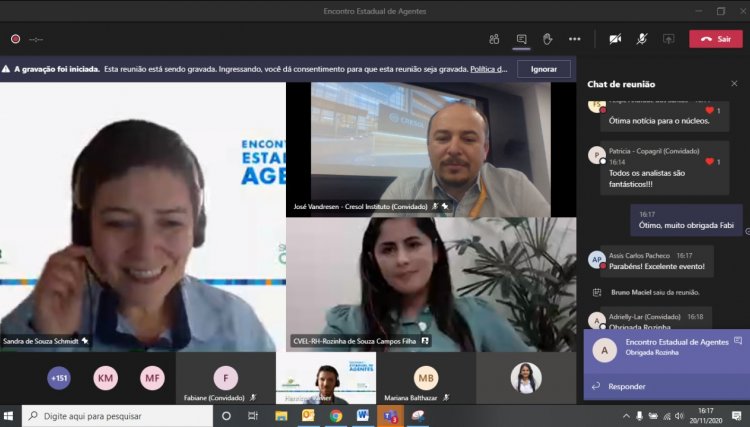
Task: Open the +151 overflow participants bubble
Action: 59,378
